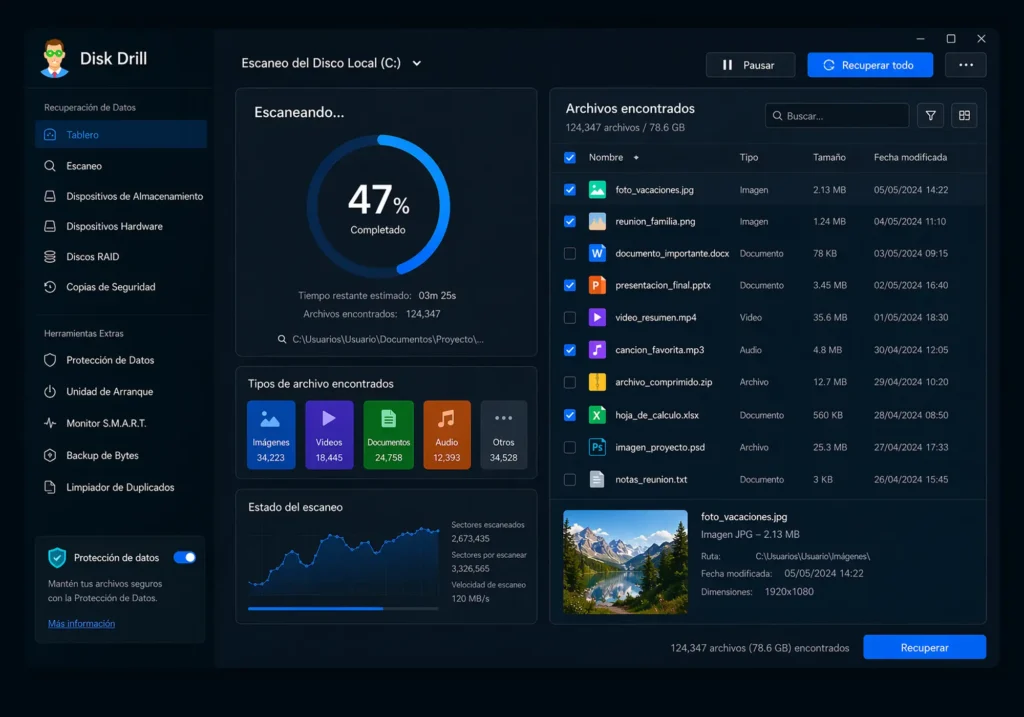
Task: Click the scan progress bar under the graph
Action: point(342,608)
